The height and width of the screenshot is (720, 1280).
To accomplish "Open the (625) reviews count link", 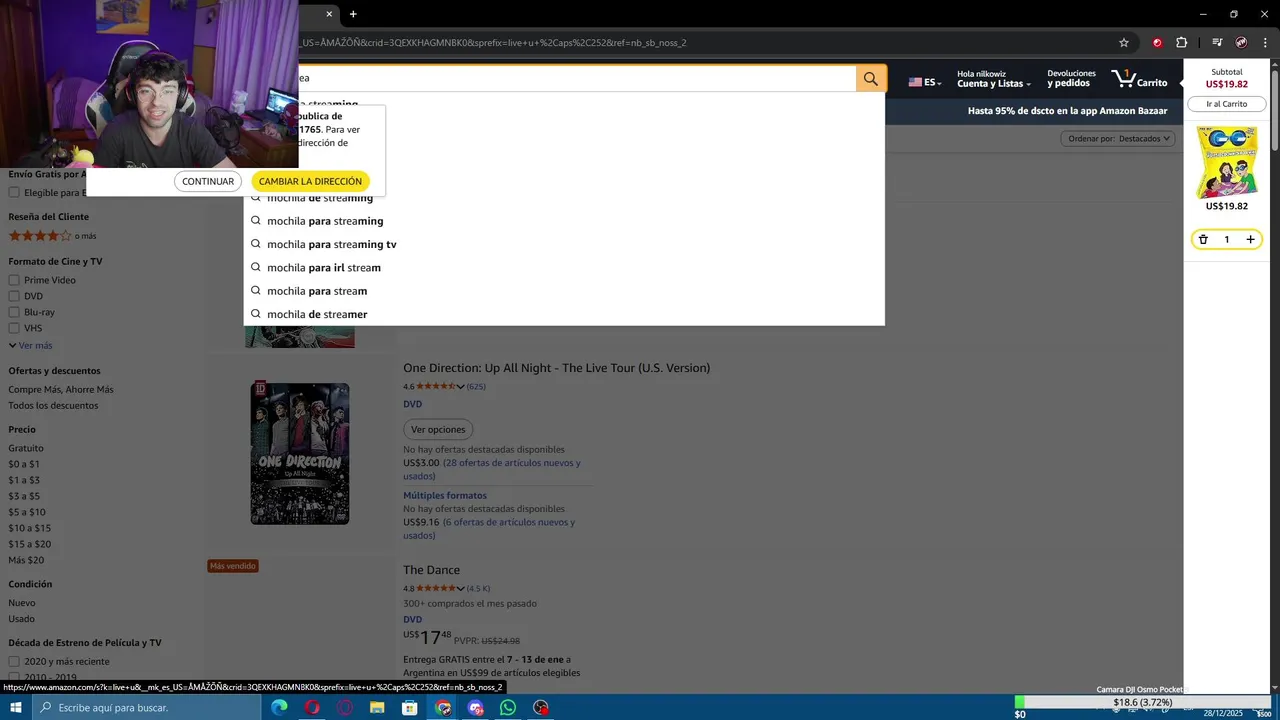I will click(x=476, y=387).
